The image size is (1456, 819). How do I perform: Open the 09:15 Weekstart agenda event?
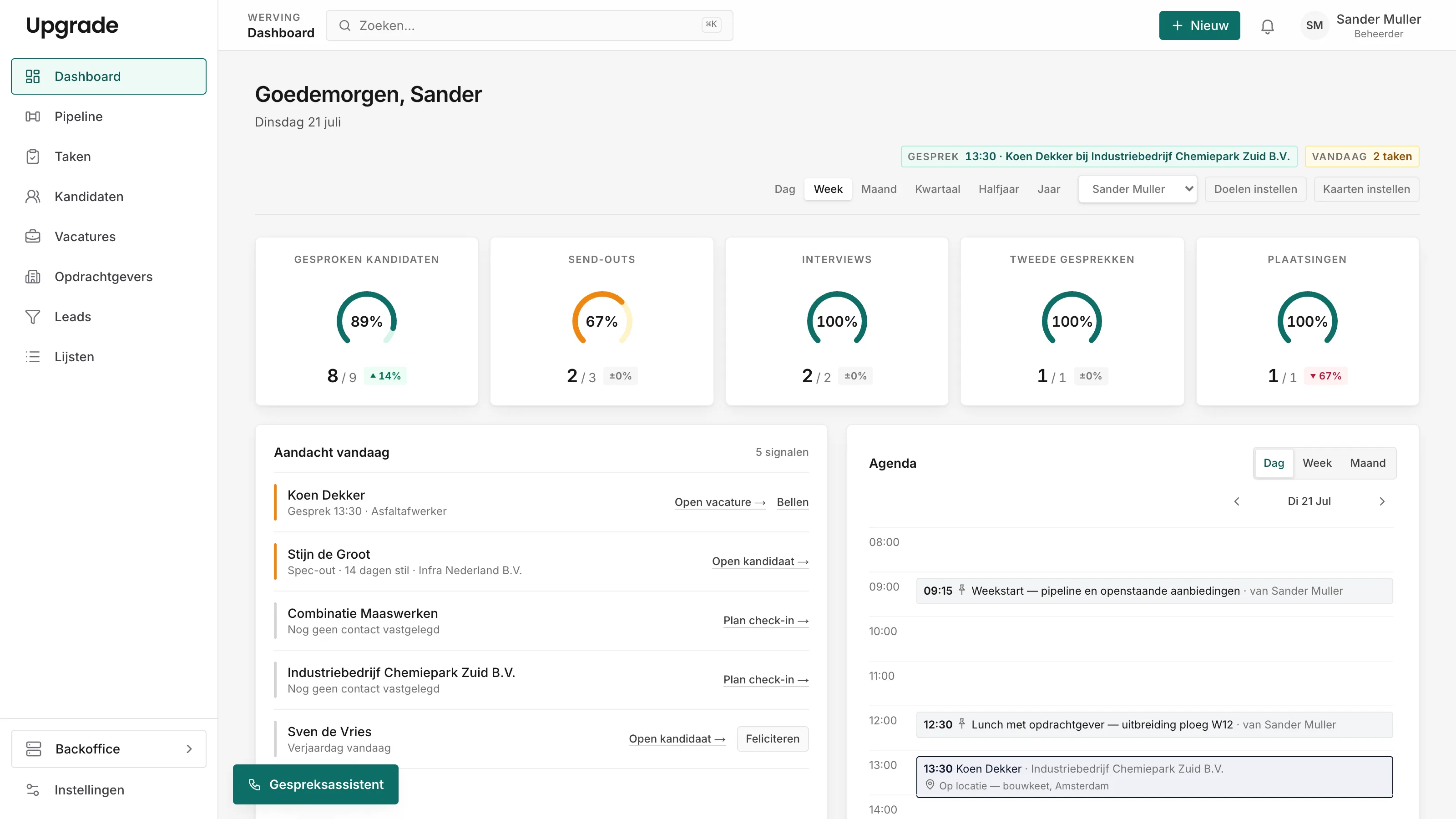pos(1154,591)
